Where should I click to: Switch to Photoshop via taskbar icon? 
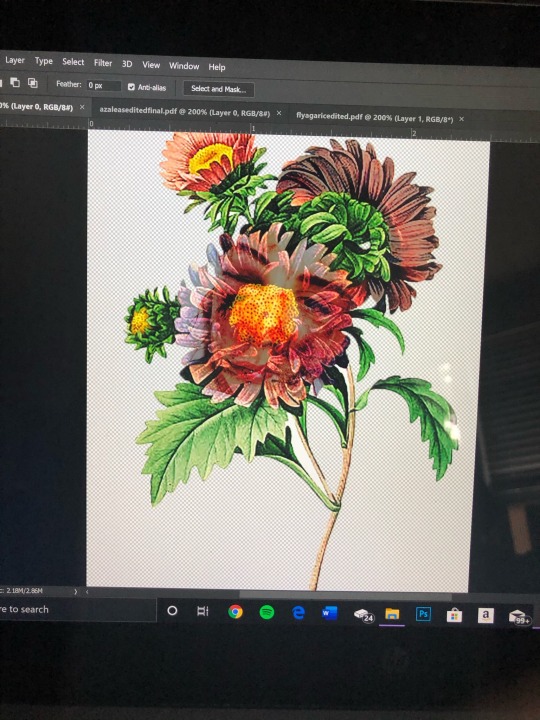pos(423,614)
